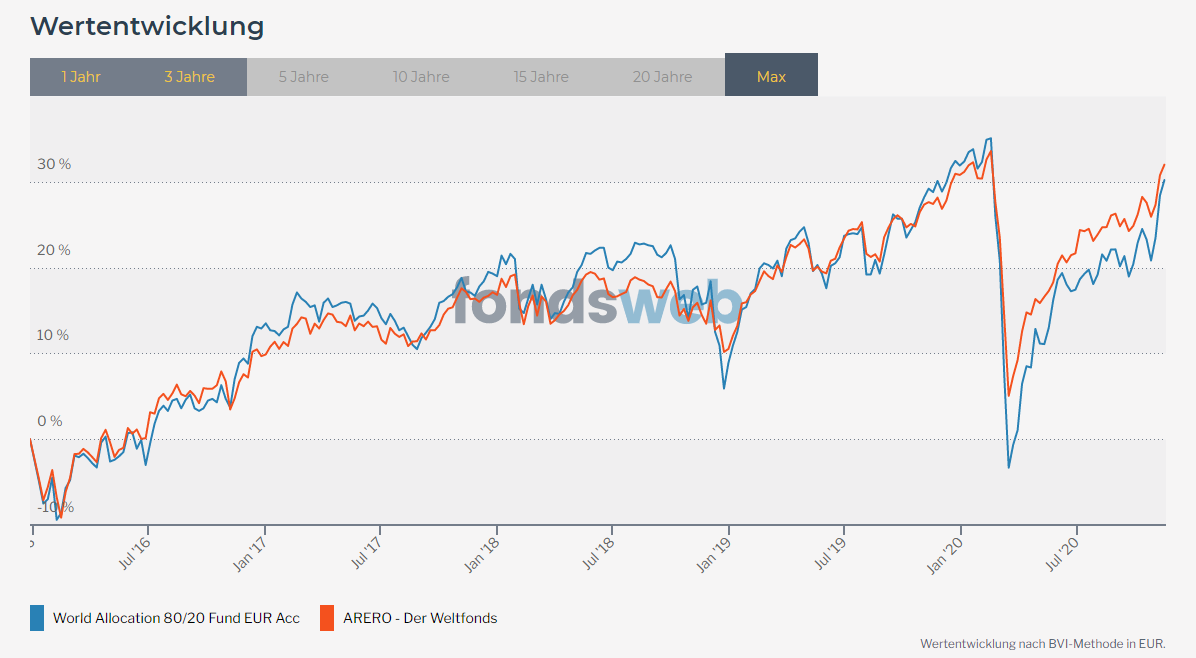Choose the 5 Jahre period tab
Image resolution: width=1196 pixels, height=658 pixels.
click(x=303, y=77)
